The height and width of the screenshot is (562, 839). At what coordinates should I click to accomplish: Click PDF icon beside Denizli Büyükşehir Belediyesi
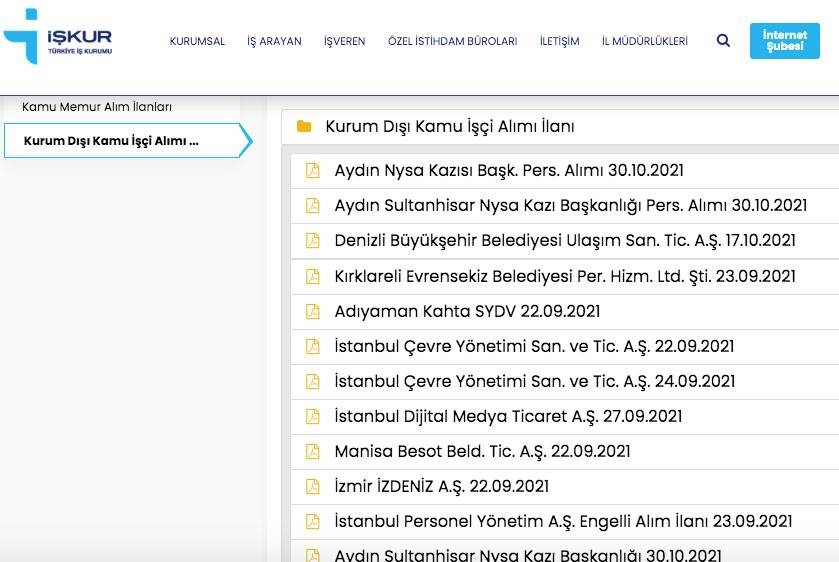[x=312, y=240]
